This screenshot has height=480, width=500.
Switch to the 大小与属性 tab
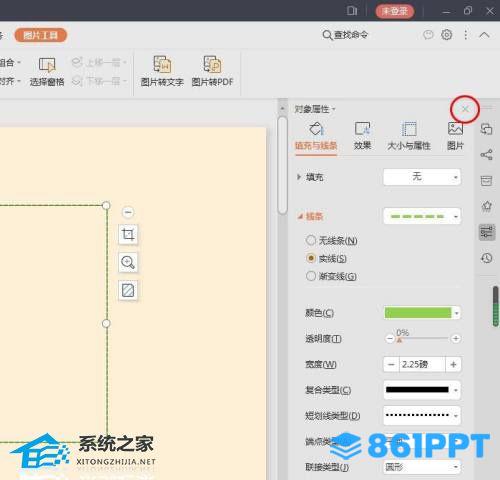point(409,136)
